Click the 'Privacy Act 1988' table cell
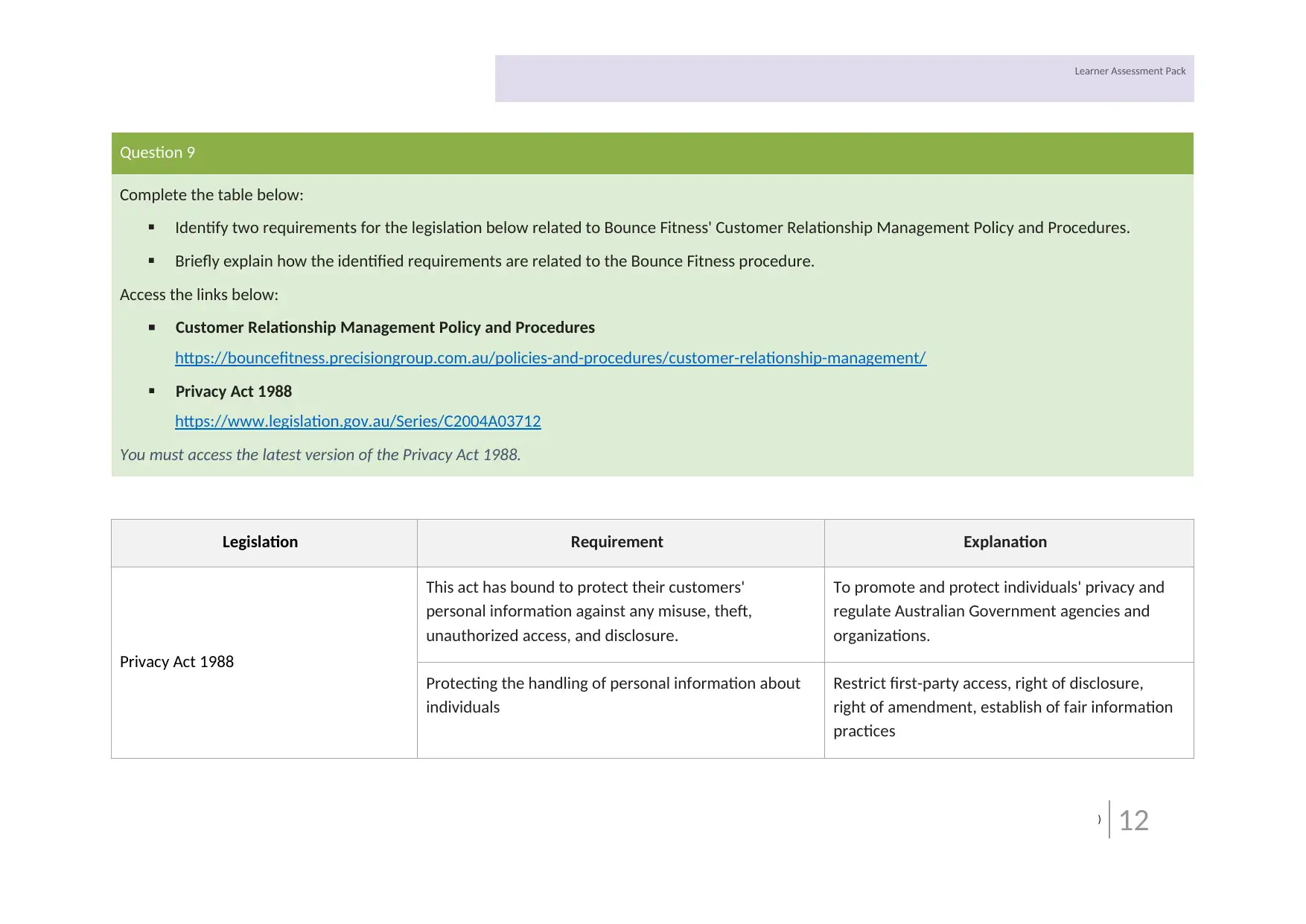Screen dimensions: 1306x924 click(264, 663)
